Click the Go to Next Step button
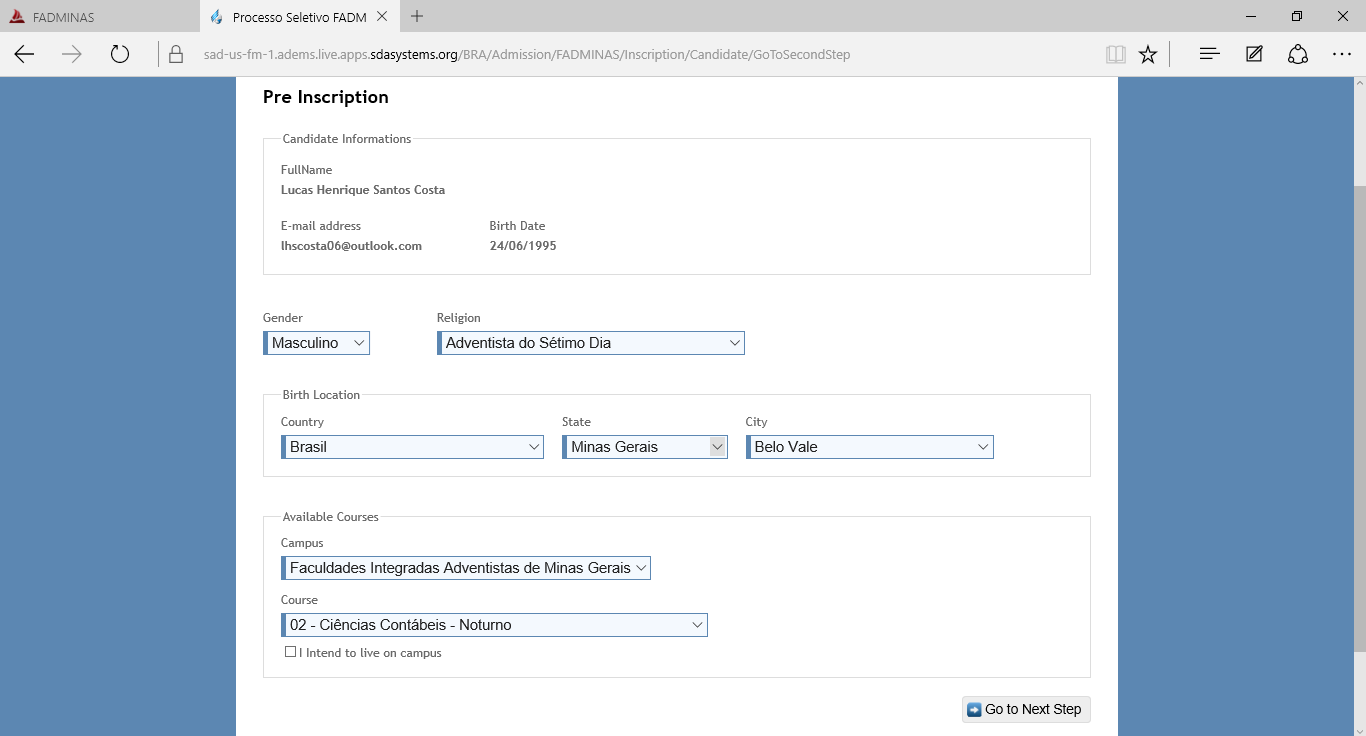 click(1026, 709)
